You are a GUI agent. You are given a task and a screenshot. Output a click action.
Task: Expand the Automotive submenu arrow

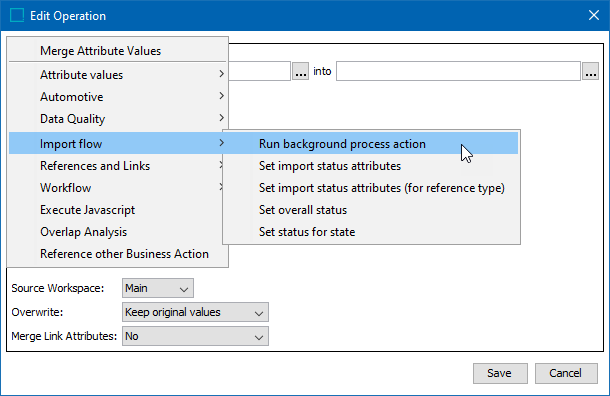coord(221,96)
